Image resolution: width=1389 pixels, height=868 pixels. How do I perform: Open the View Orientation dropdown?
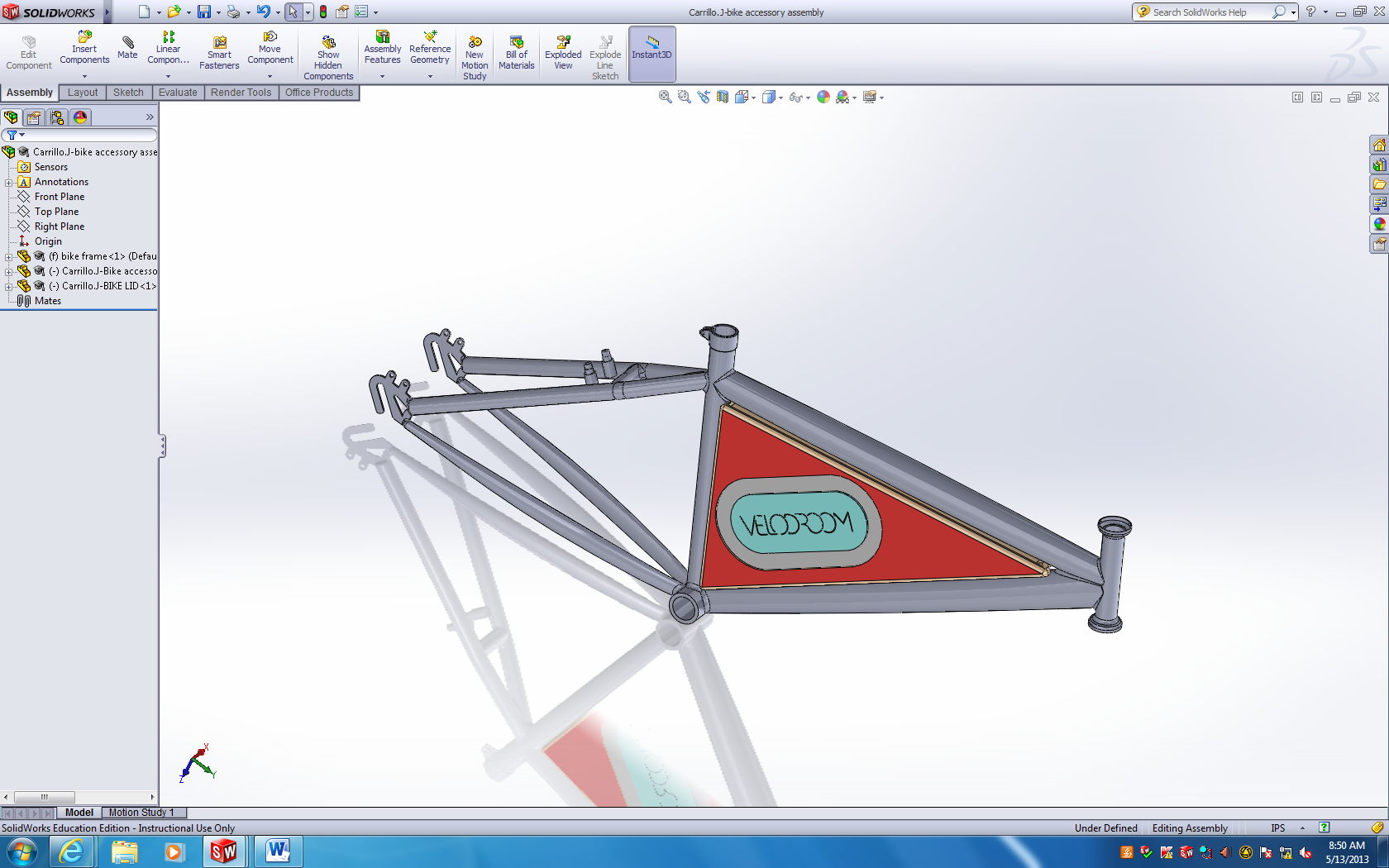point(753,98)
